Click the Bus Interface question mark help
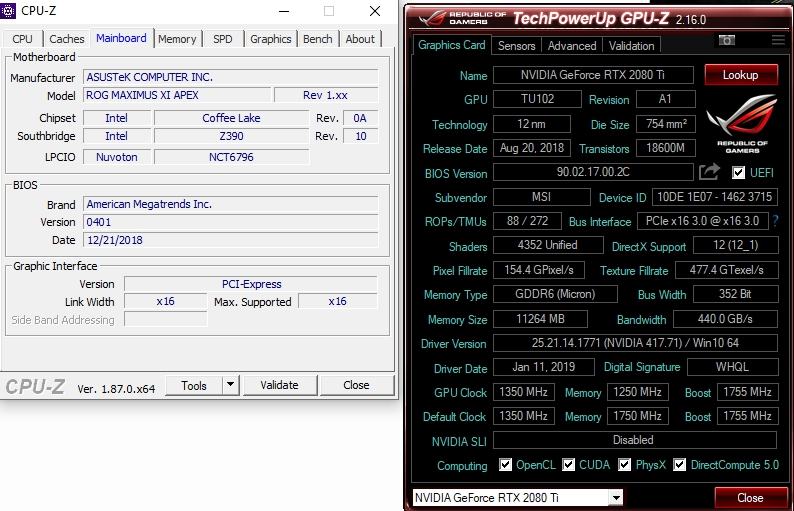Screen dimensions: 794x511 (x=775, y=221)
